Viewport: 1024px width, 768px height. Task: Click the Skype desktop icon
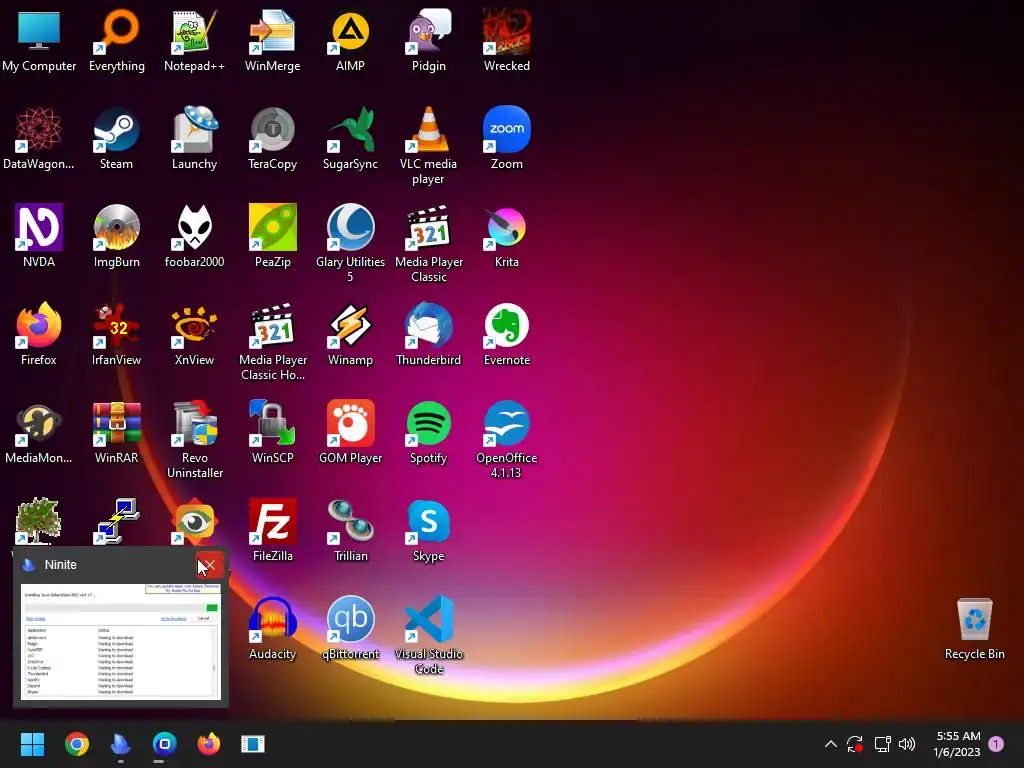click(428, 530)
